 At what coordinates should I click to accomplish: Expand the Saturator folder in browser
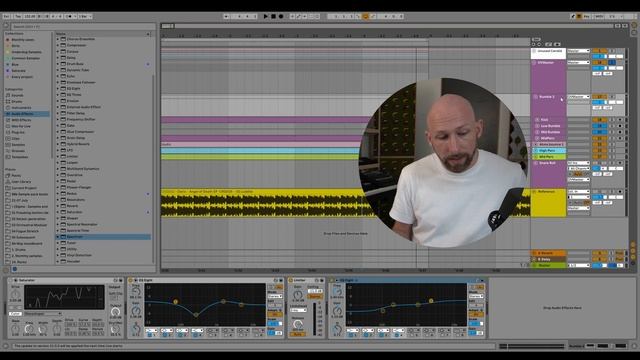pyautogui.click(x=58, y=212)
